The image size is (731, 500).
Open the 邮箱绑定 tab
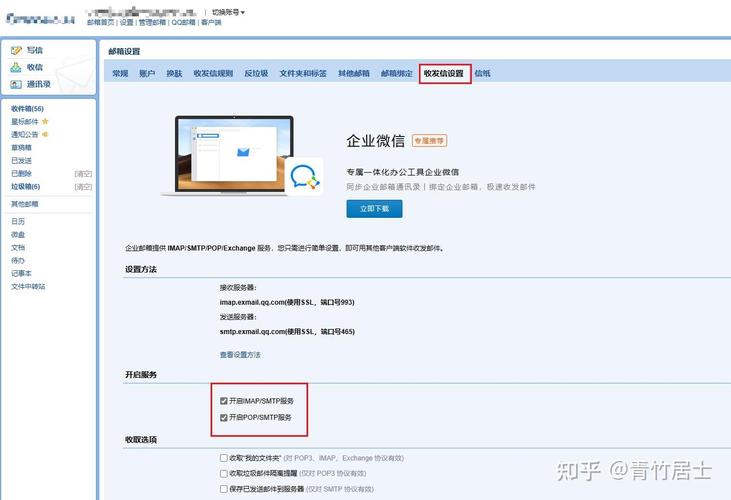pyautogui.click(x=397, y=73)
